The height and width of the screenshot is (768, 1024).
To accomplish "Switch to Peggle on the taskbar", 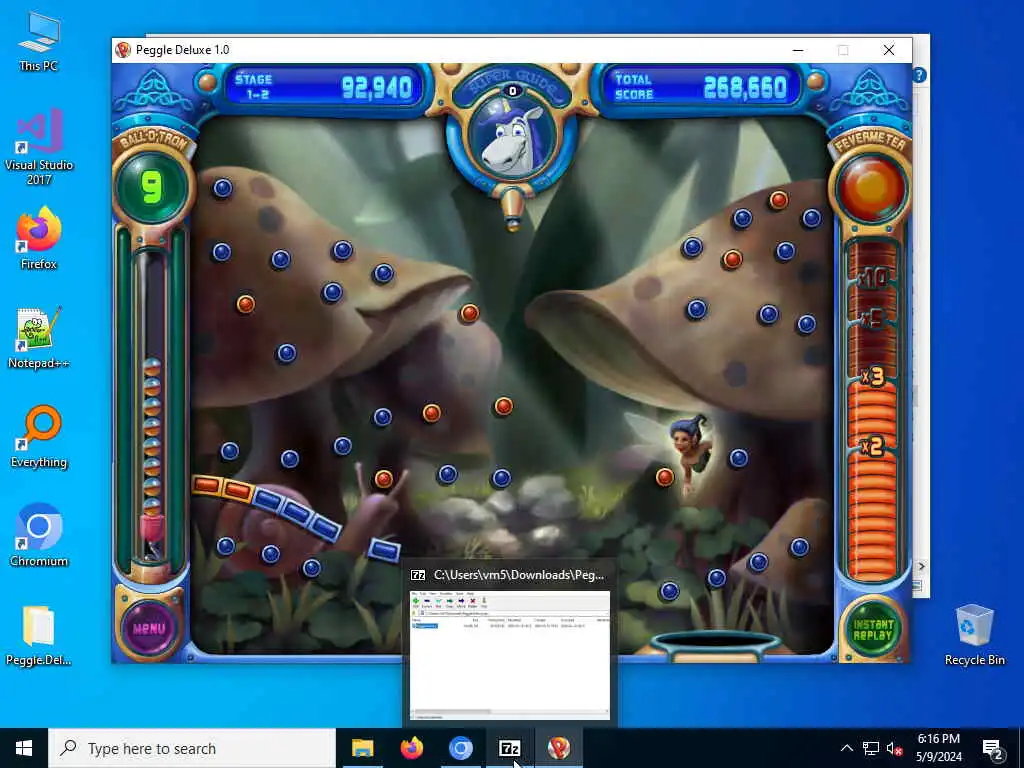I will tap(558, 748).
